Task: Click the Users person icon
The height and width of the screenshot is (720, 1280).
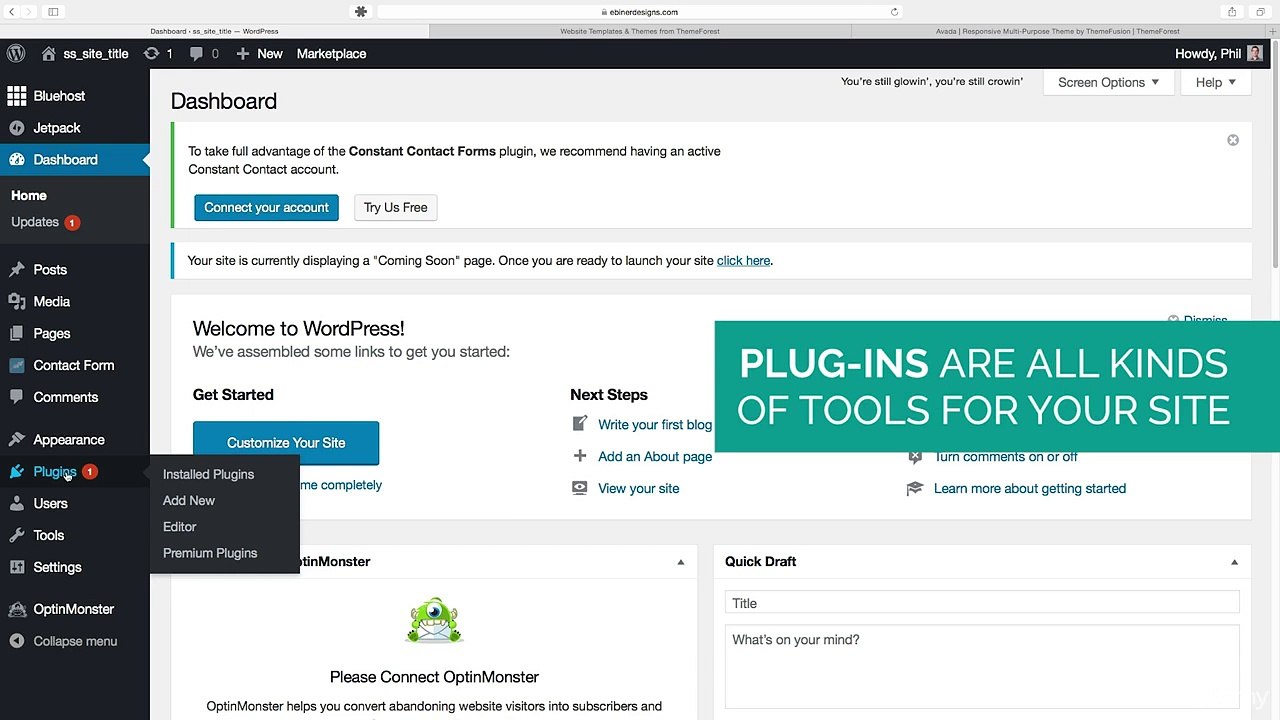Action: click(x=17, y=504)
